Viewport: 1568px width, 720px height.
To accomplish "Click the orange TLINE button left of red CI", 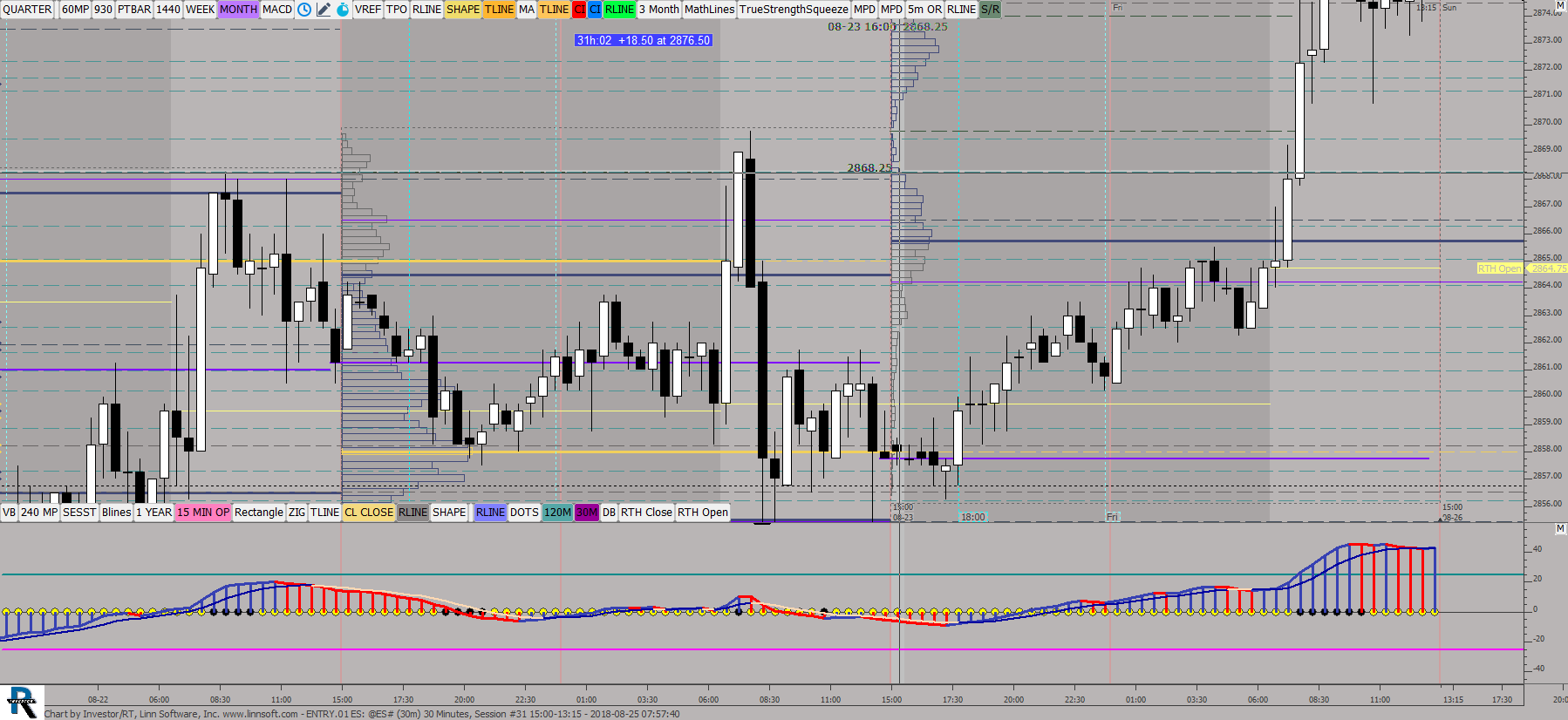I will pos(554,10).
